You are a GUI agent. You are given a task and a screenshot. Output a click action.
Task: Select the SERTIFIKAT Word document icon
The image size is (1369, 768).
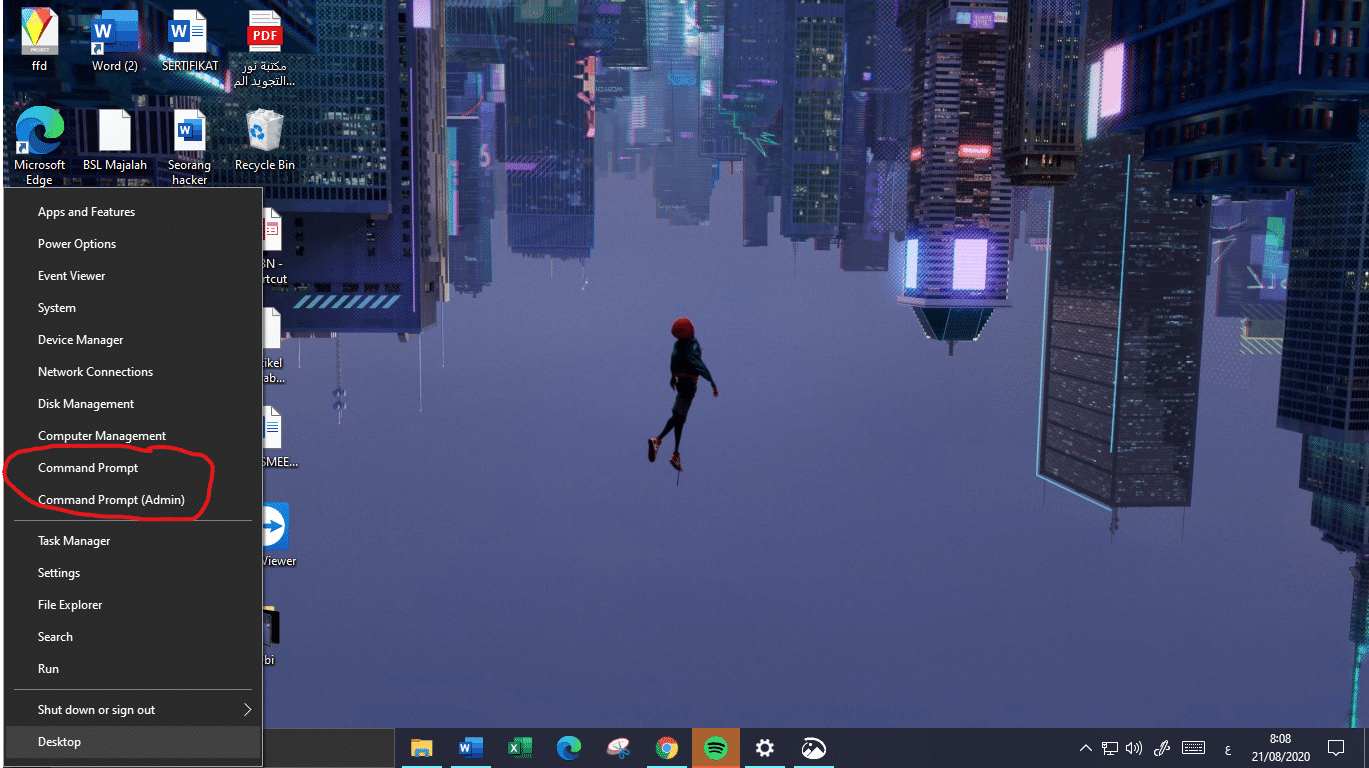coord(189,40)
